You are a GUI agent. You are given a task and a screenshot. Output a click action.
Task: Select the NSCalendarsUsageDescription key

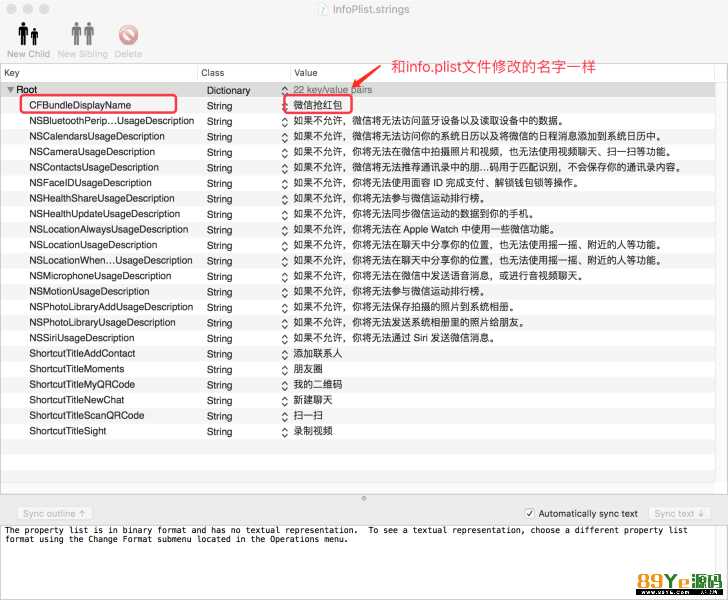click(x=97, y=136)
